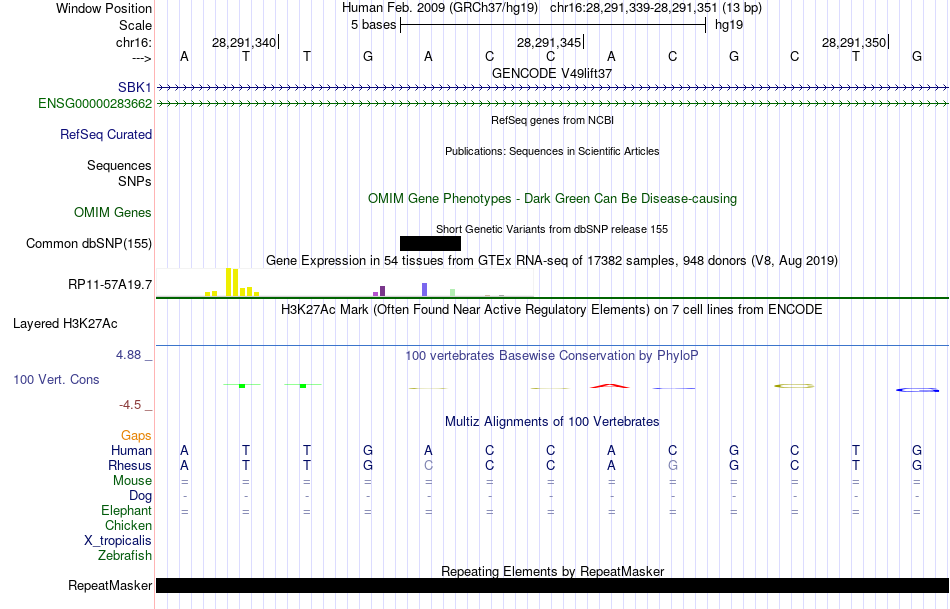Click position marker 28,291,345

[x=549, y=42]
